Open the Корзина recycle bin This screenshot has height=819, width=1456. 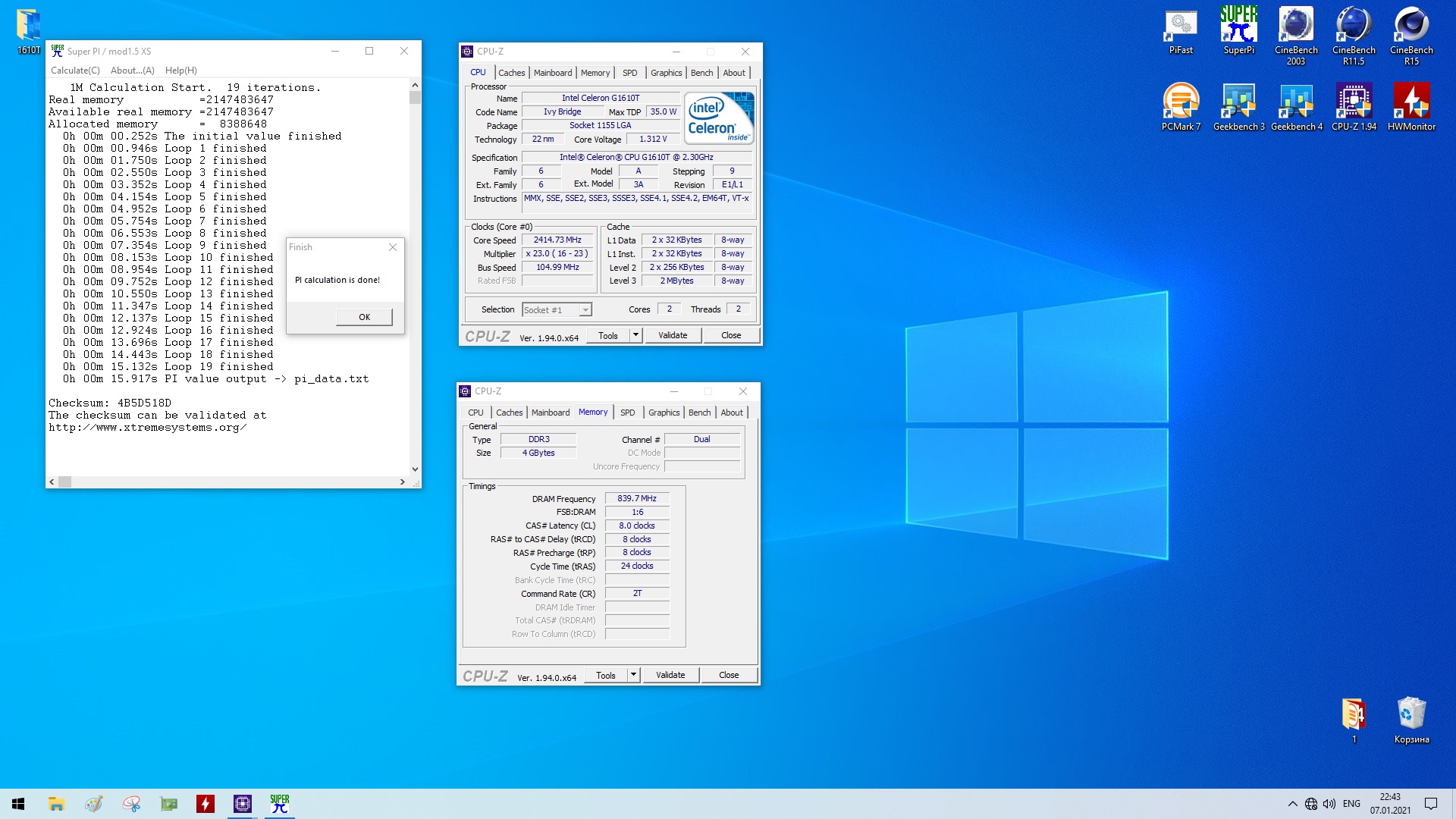tap(1411, 720)
